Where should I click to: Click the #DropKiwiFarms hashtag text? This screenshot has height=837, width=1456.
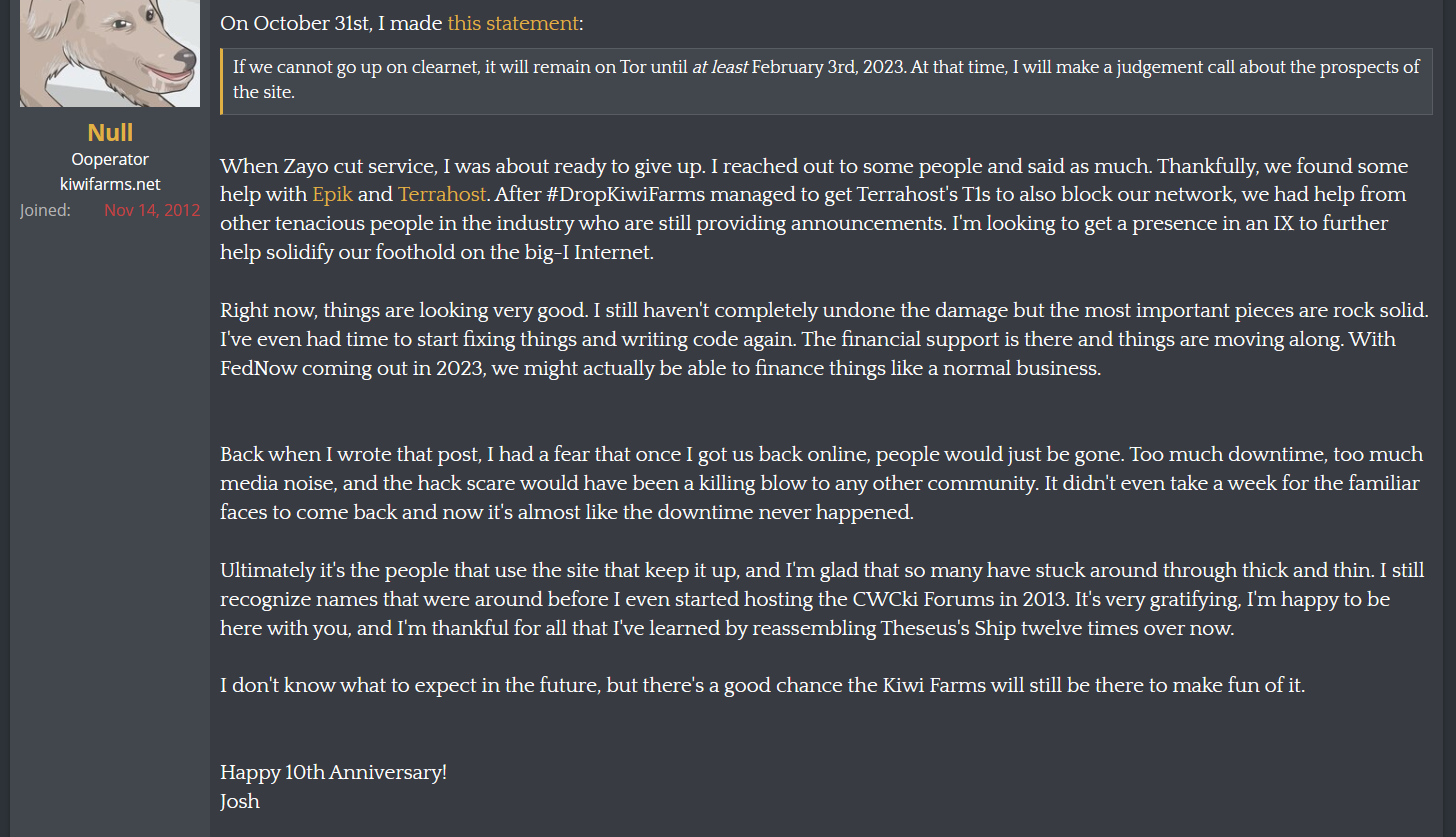(x=632, y=194)
